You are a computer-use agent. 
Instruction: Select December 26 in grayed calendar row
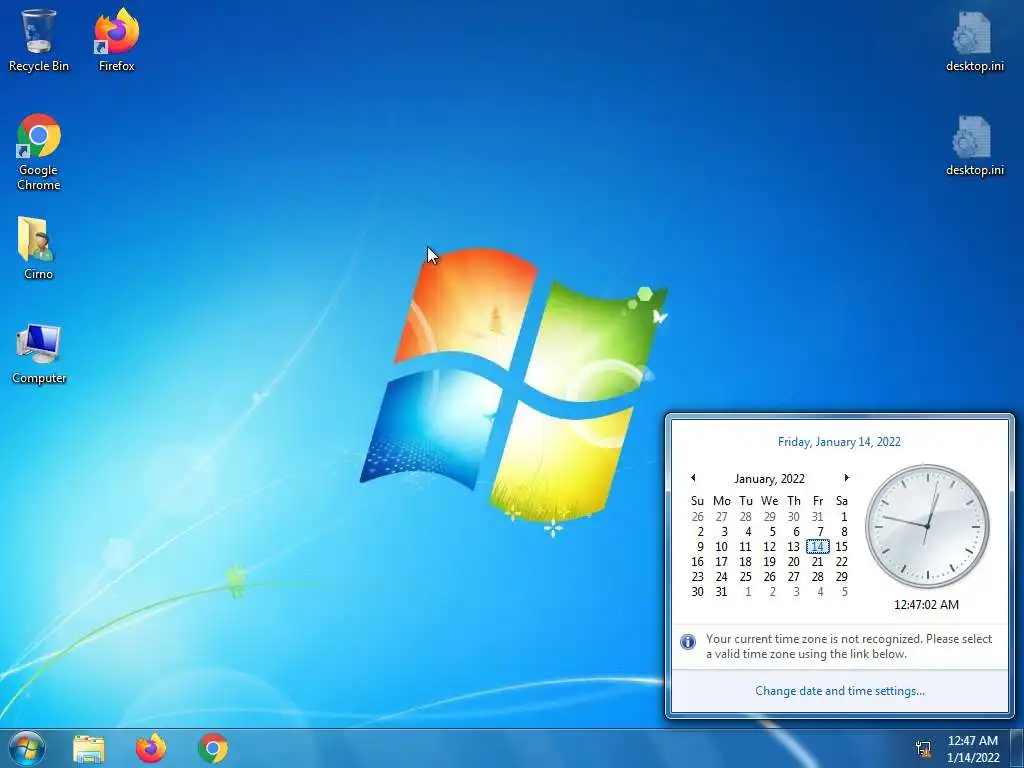697,517
